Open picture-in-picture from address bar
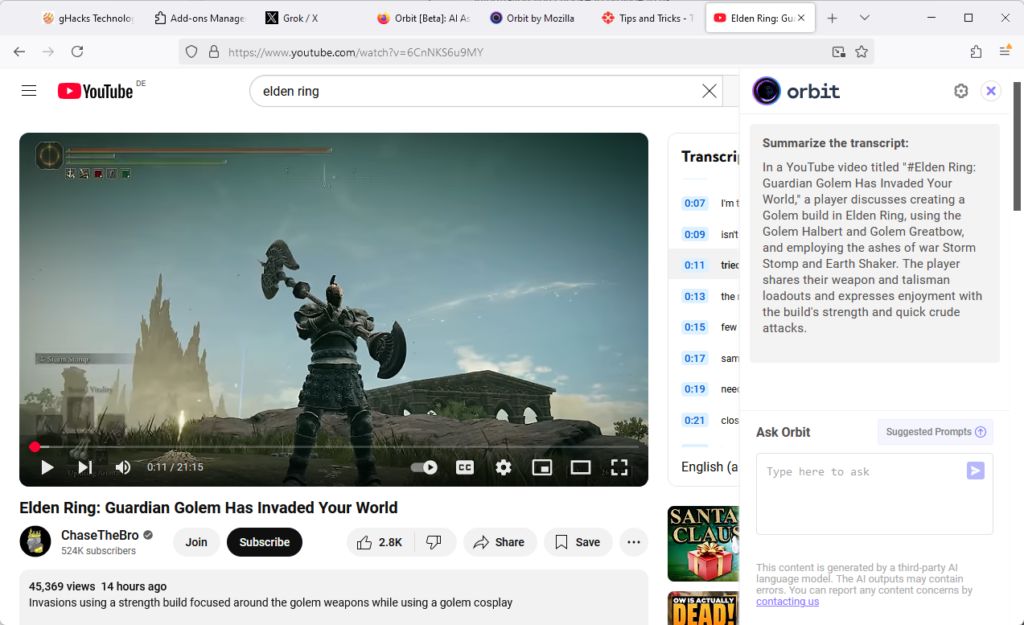Viewport: 1024px width, 625px height. 839,52
